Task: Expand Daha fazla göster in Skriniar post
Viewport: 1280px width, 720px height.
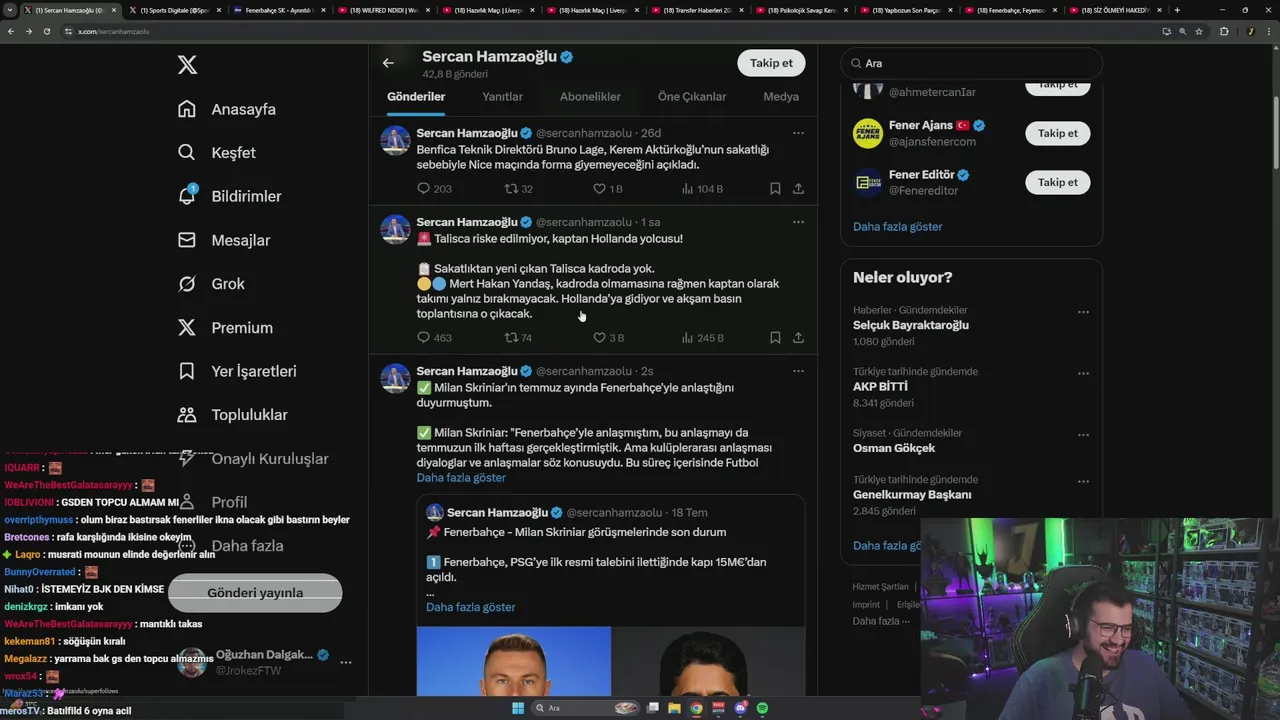Action: click(x=461, y=478)
